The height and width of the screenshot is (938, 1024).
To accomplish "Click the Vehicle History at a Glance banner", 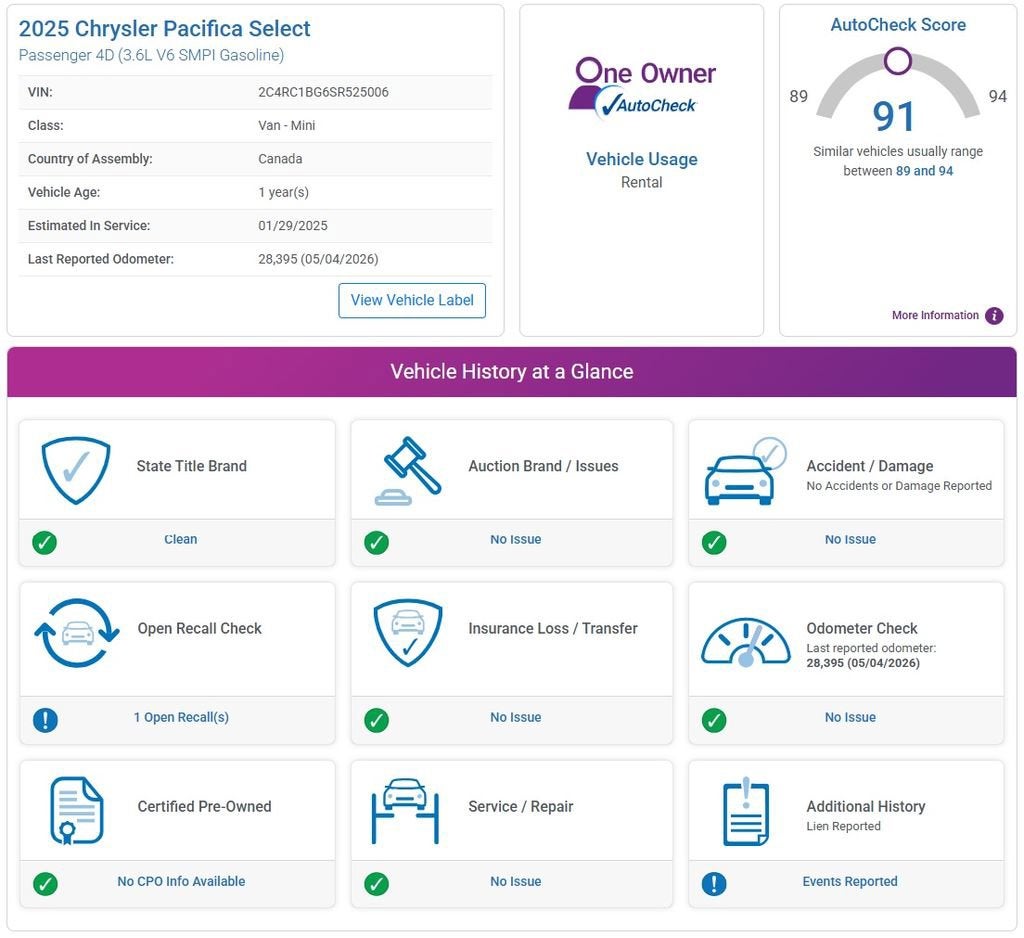I will tap(511, 372).
